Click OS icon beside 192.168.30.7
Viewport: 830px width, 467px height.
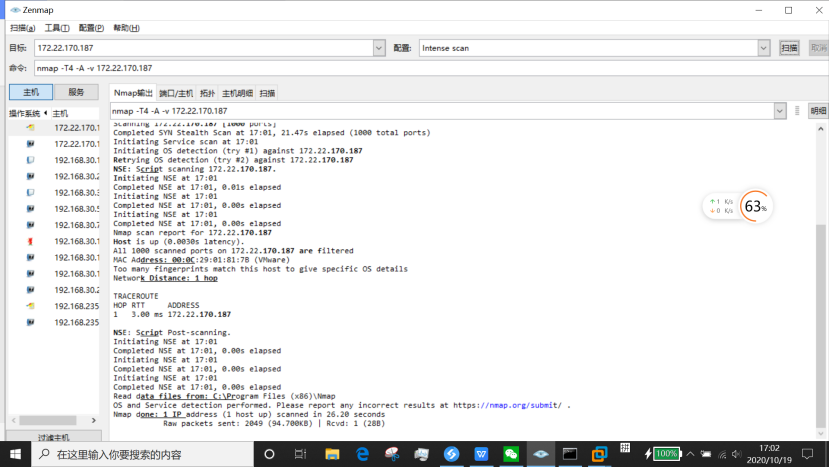tap(30, 225)
